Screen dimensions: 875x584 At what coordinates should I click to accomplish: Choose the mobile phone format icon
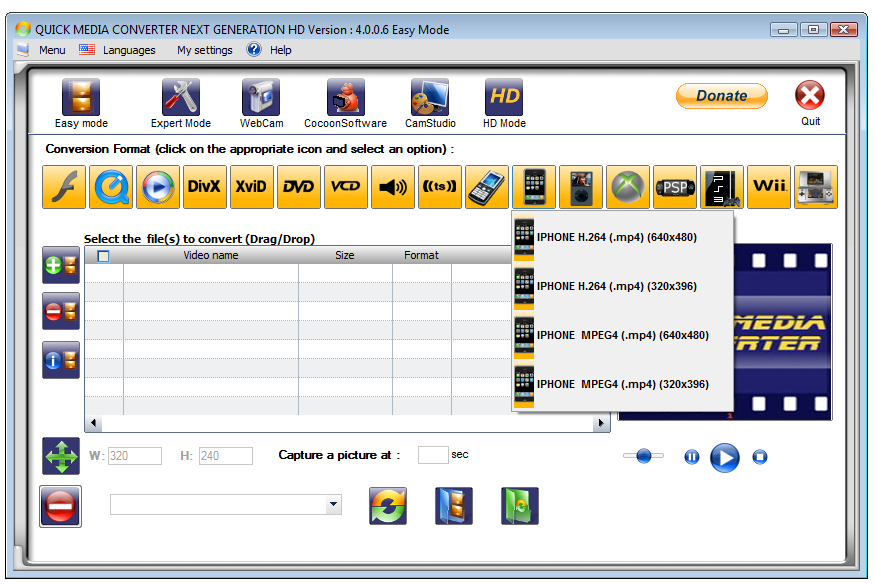[487, 187]
